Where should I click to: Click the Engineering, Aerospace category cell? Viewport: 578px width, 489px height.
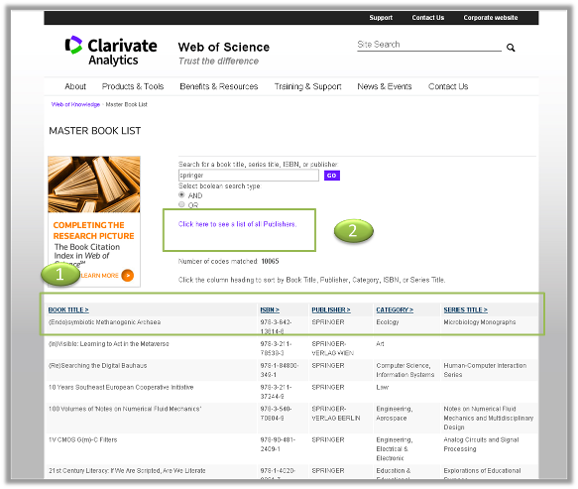click(394, 413)
